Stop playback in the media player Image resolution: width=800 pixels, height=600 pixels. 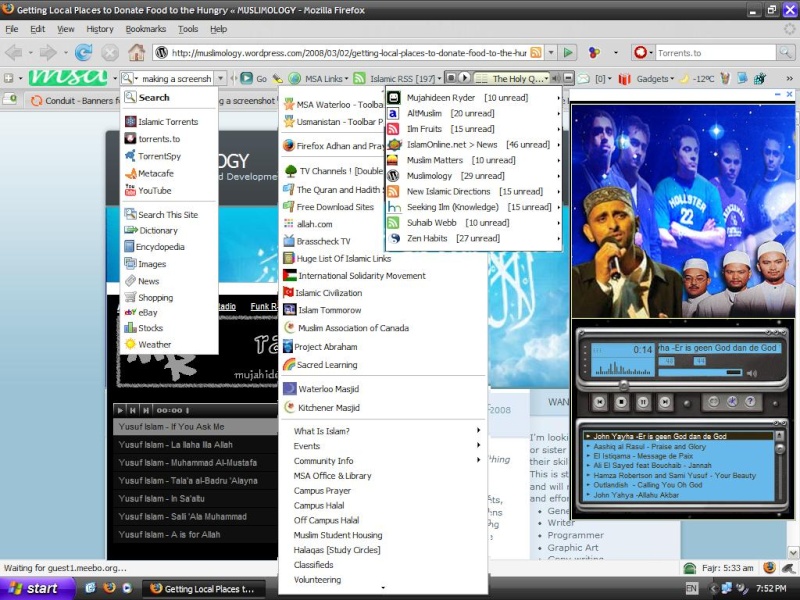coord(621,402)
